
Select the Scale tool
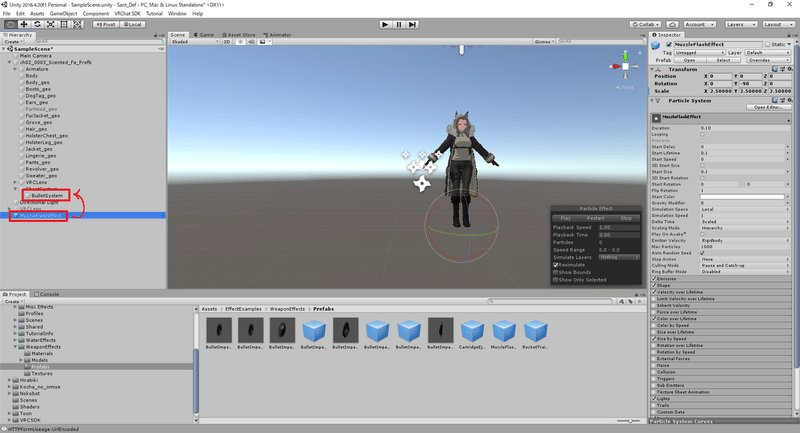click(51, 24)
